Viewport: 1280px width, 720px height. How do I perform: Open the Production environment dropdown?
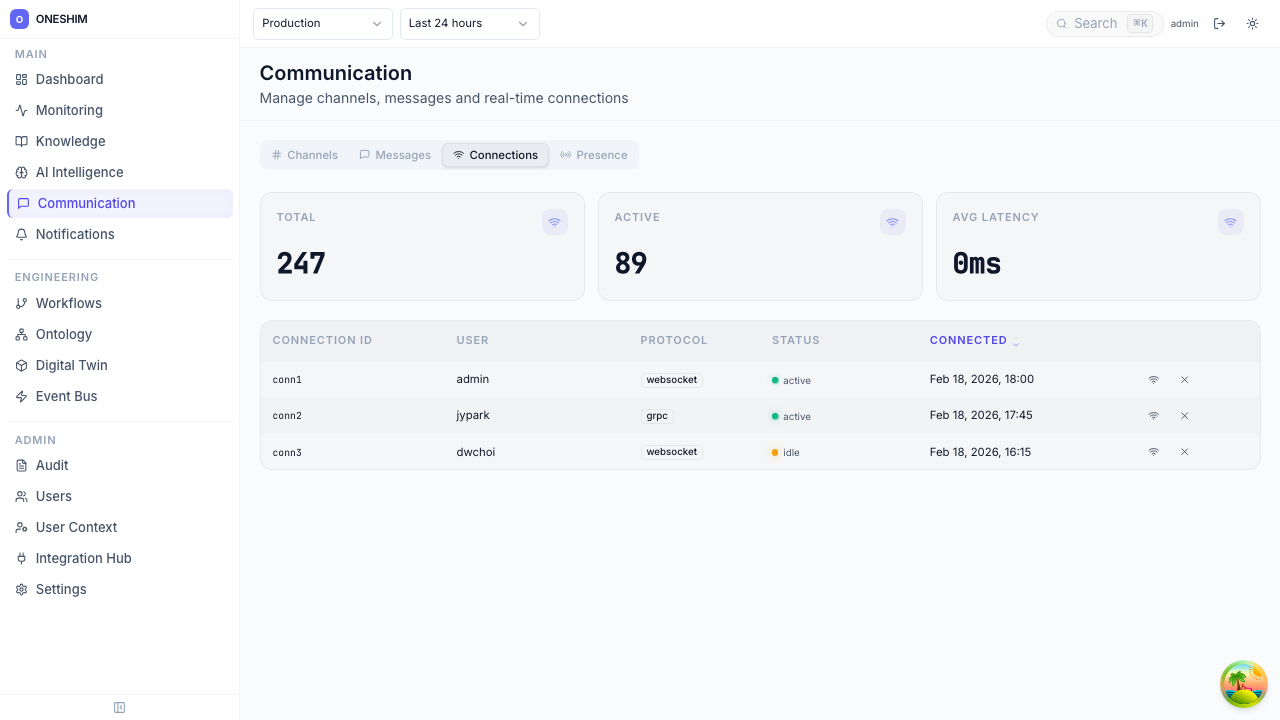(322, 24)
